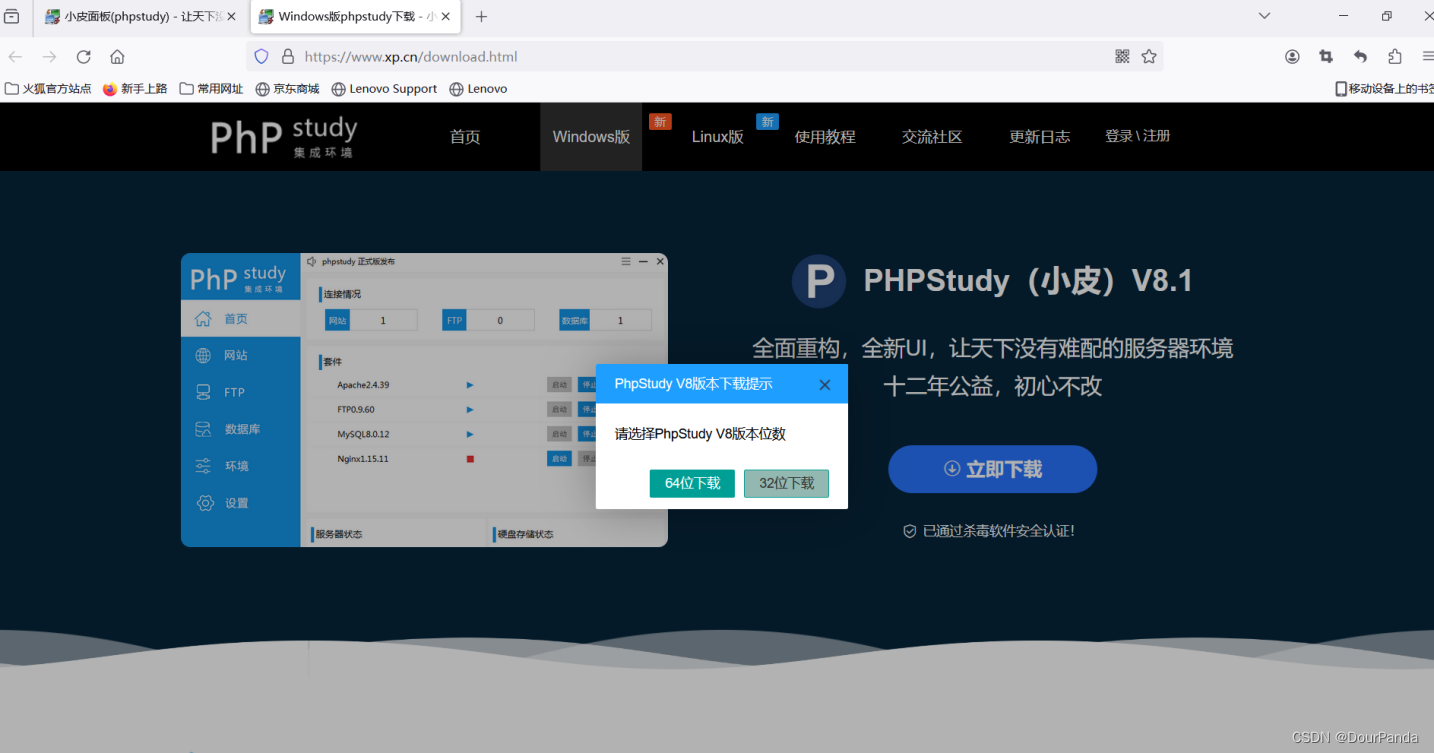
Task: Open the Lenovo bookmark
Action: (x=478, y=89)
